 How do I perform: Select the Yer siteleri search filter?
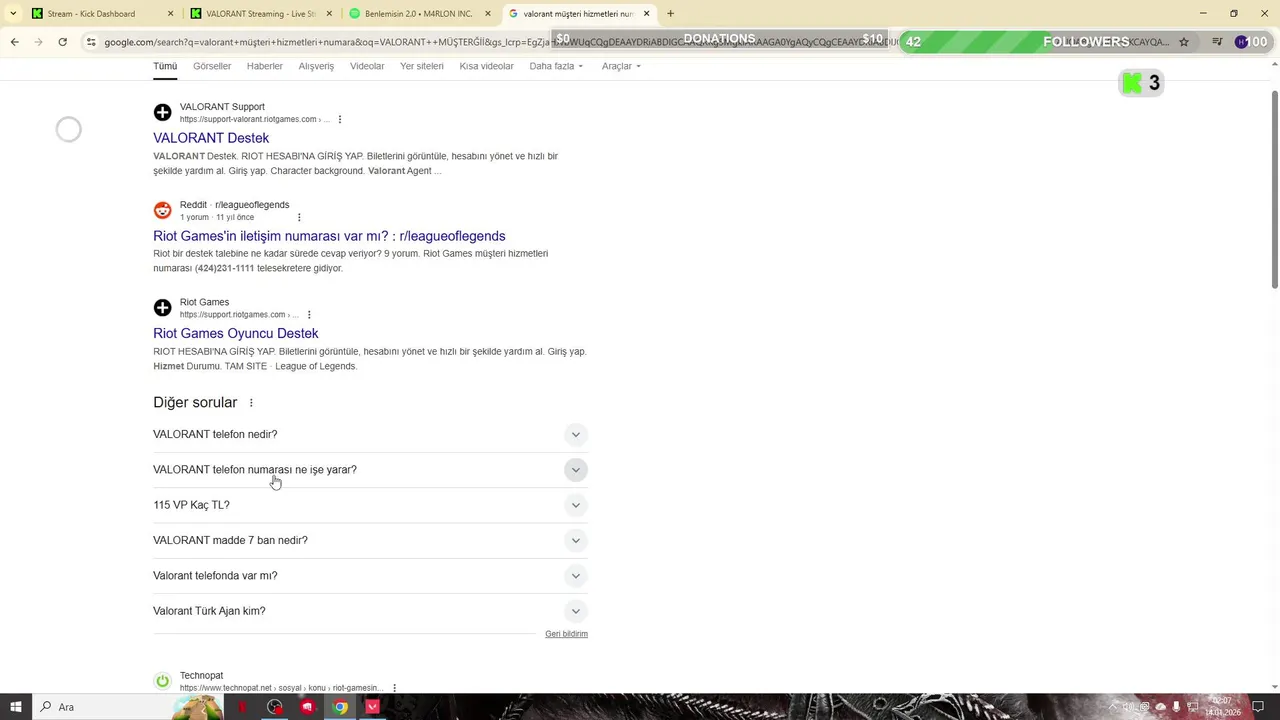(x=422, y=66)
